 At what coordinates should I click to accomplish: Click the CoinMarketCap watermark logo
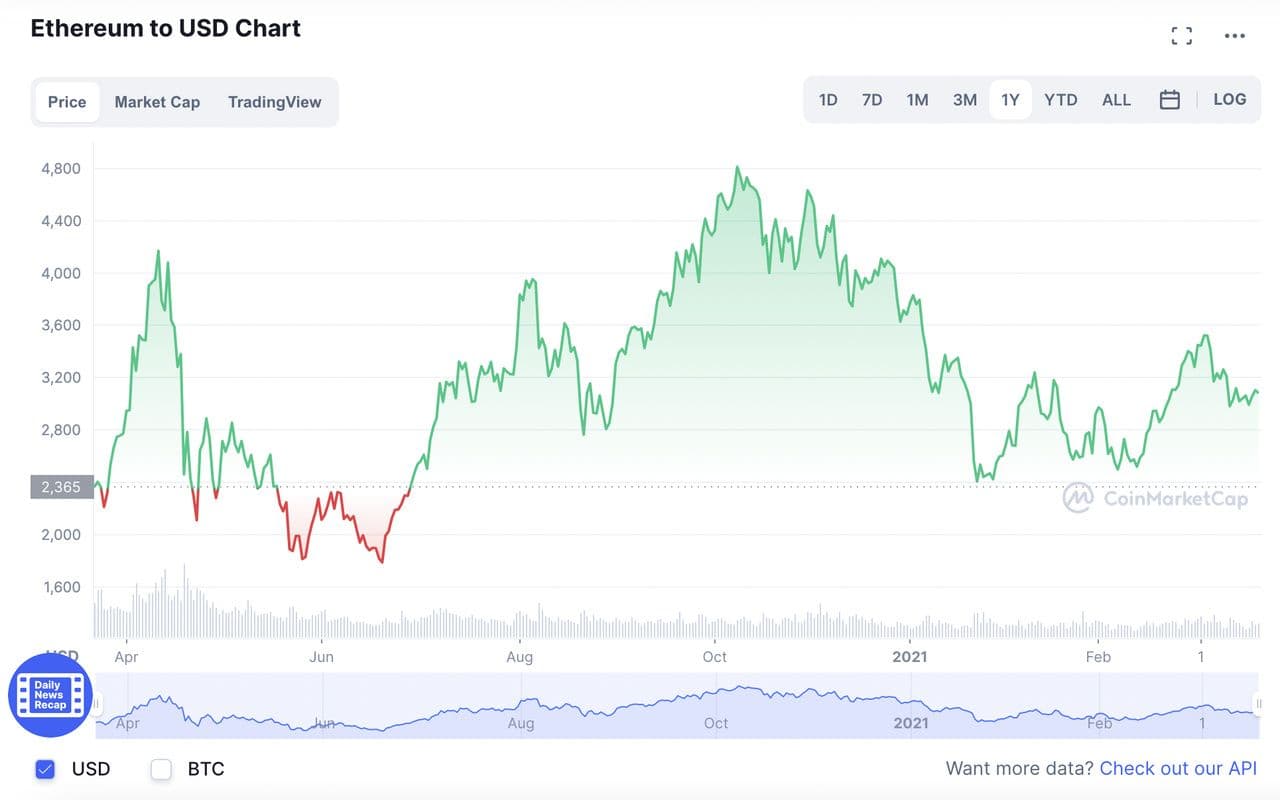point(1156,498)
